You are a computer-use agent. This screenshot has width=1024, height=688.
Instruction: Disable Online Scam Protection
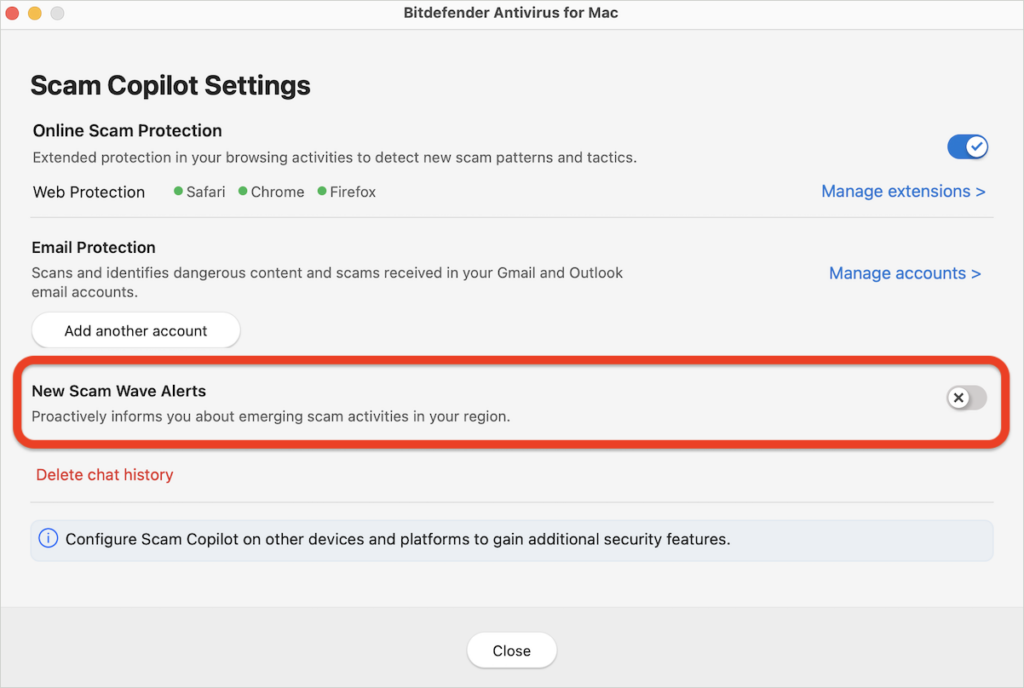click(x=967, y=146)
